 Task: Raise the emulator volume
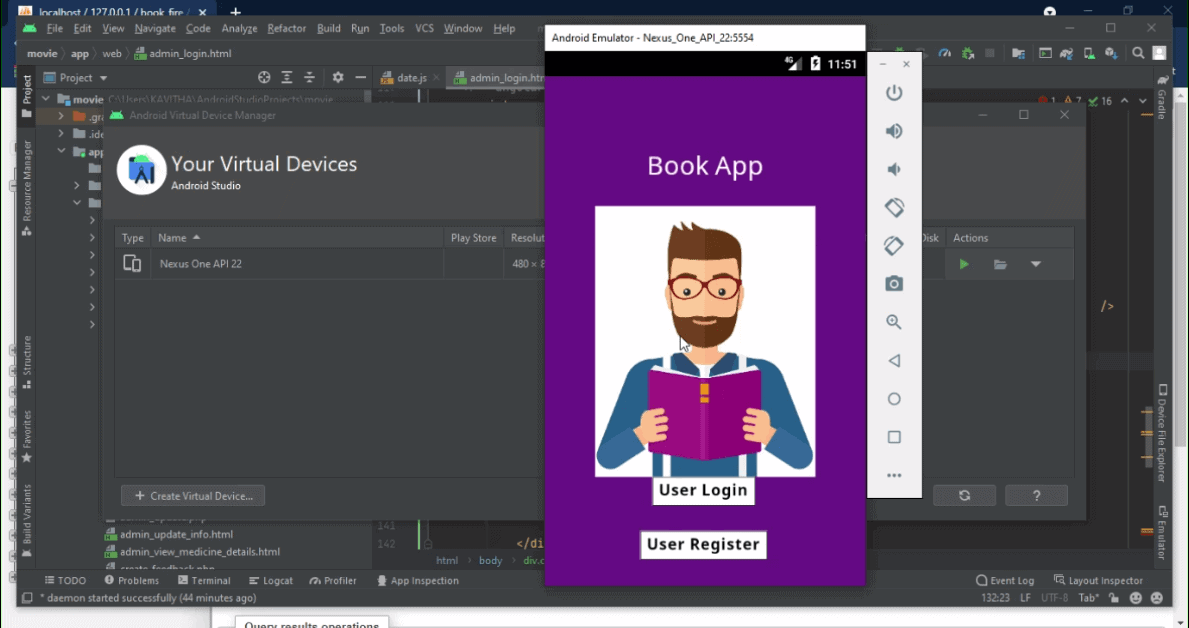click(894, 132)
